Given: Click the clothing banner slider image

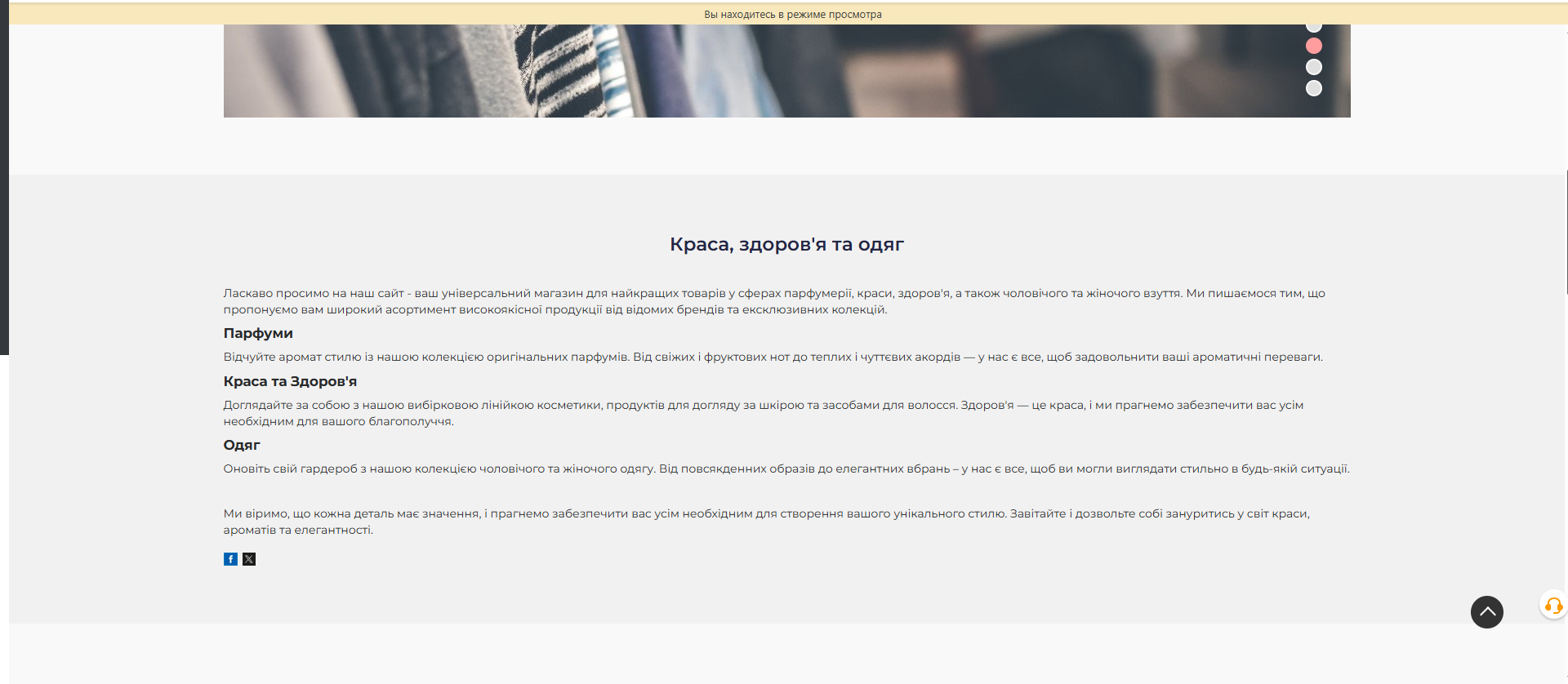Looking at the screenshot, I should [735, 72].
